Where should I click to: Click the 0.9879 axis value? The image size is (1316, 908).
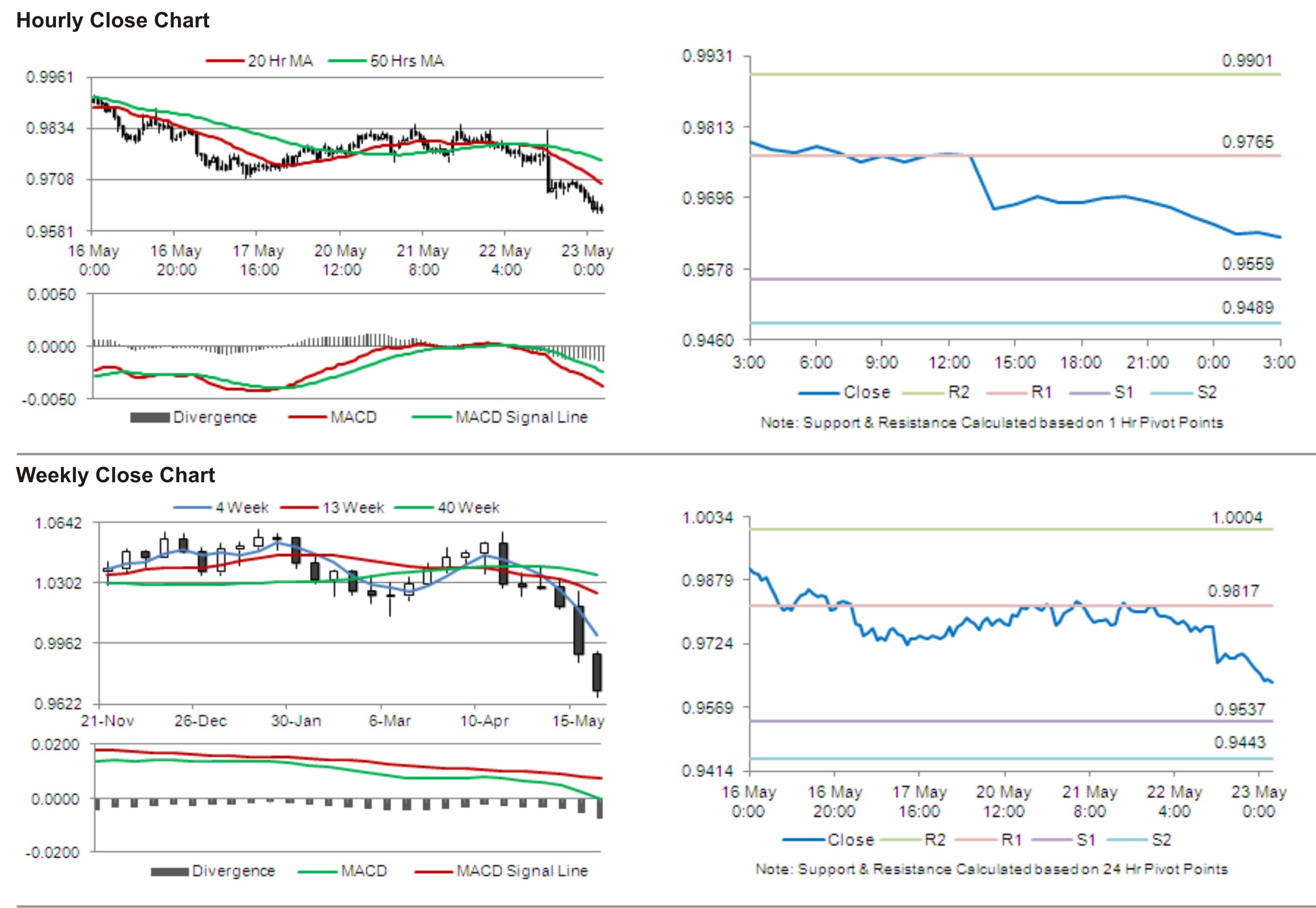(x=708, y=580)
